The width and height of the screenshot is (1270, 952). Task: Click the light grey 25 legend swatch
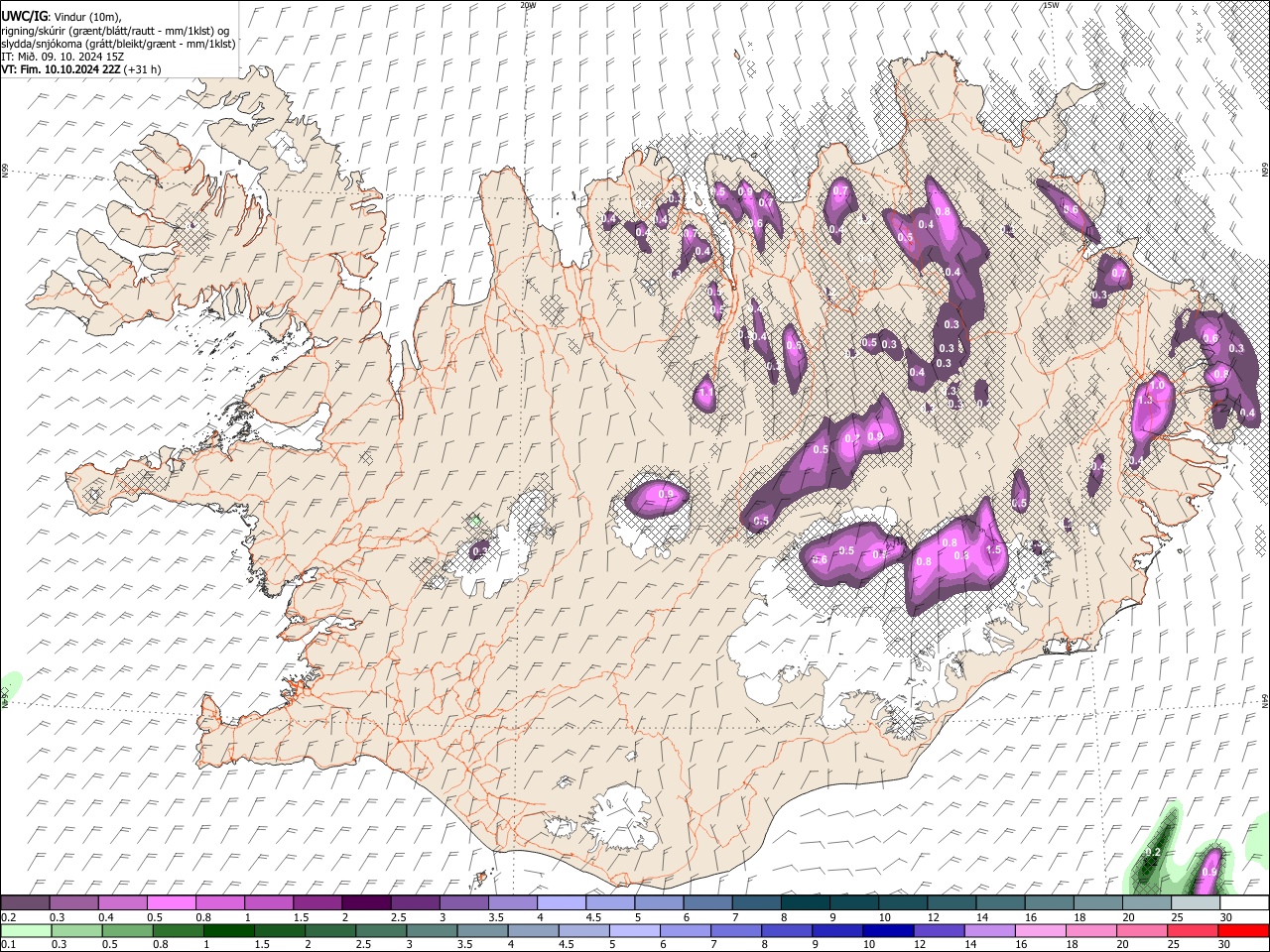(1195, 903)
